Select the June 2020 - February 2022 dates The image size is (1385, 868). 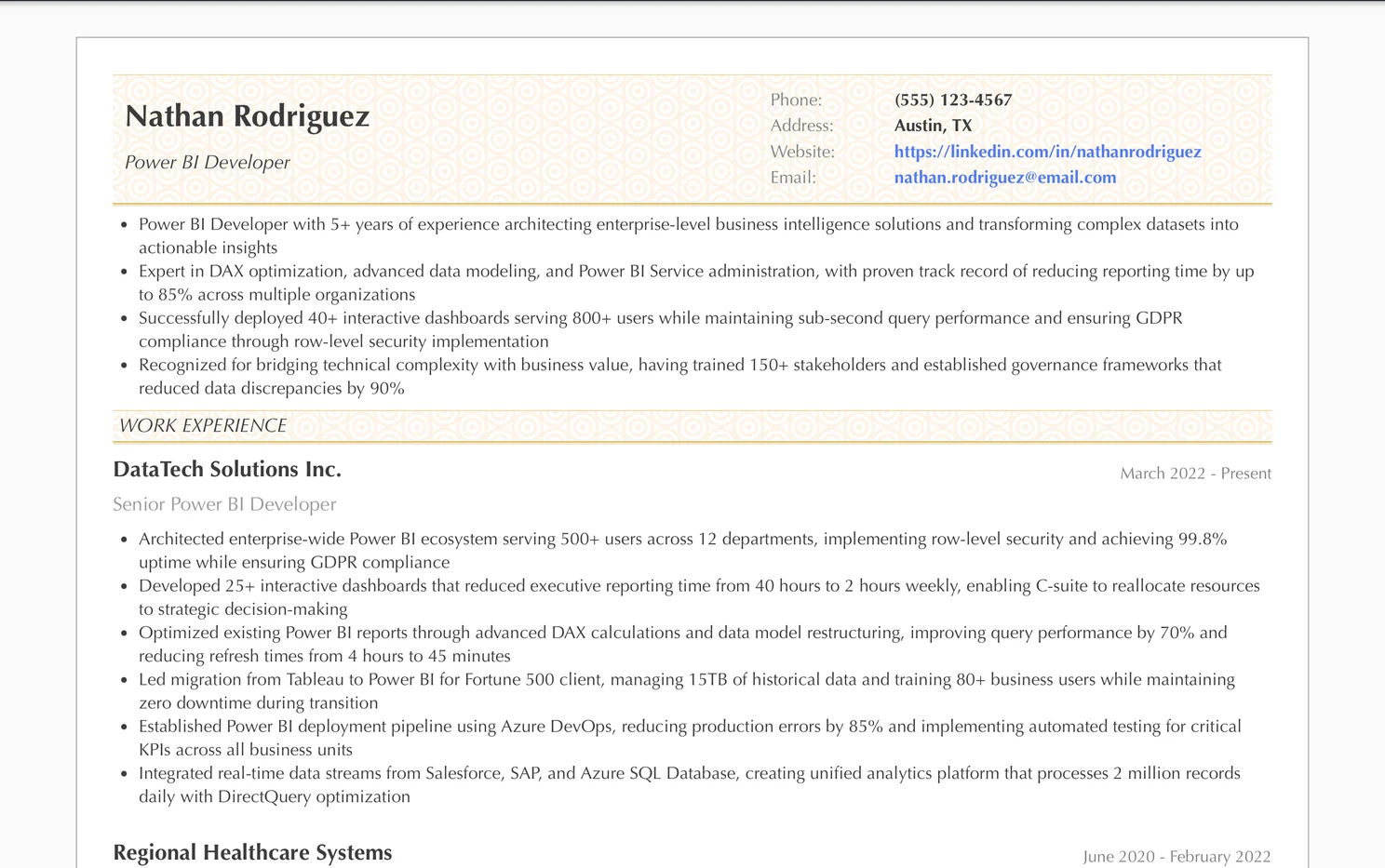point(1177,856)
